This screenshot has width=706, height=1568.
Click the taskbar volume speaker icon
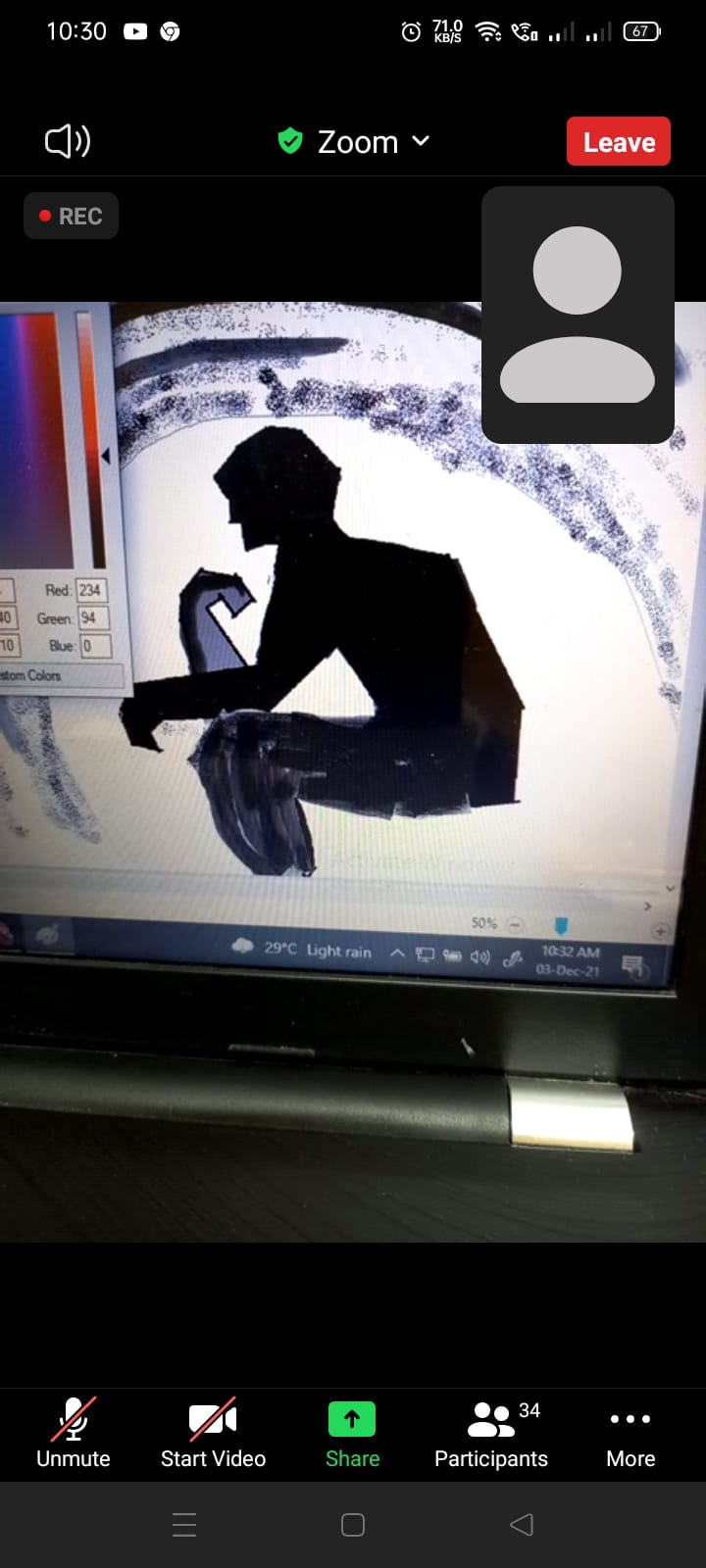479,957
